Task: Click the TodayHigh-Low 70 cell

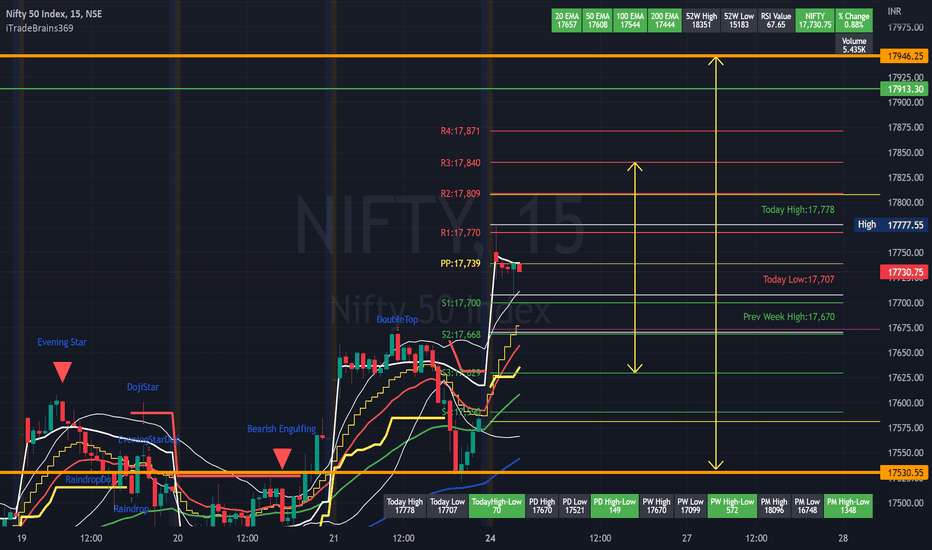Action: [x=496, y=506]
